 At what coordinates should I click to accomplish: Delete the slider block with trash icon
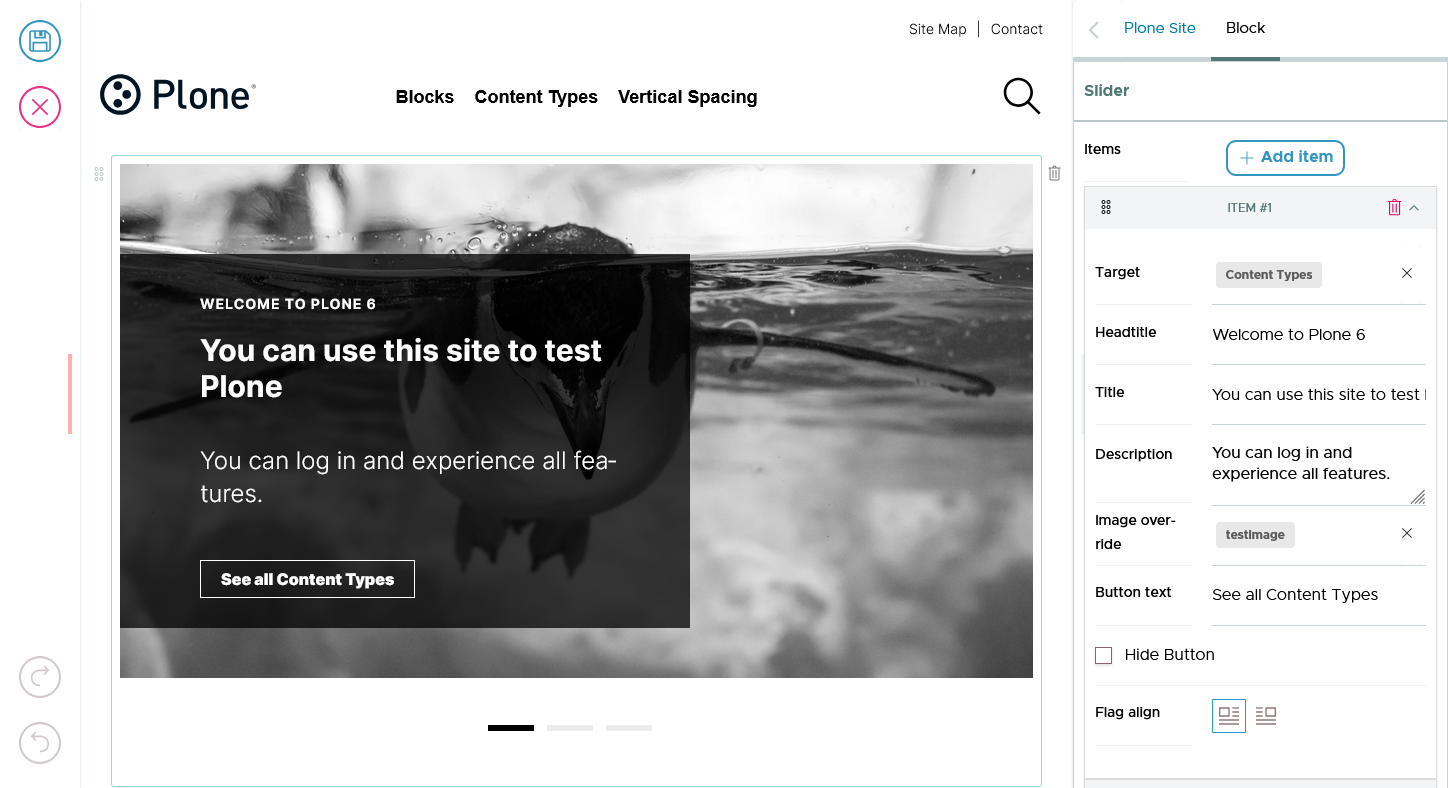pos(1054,173)
